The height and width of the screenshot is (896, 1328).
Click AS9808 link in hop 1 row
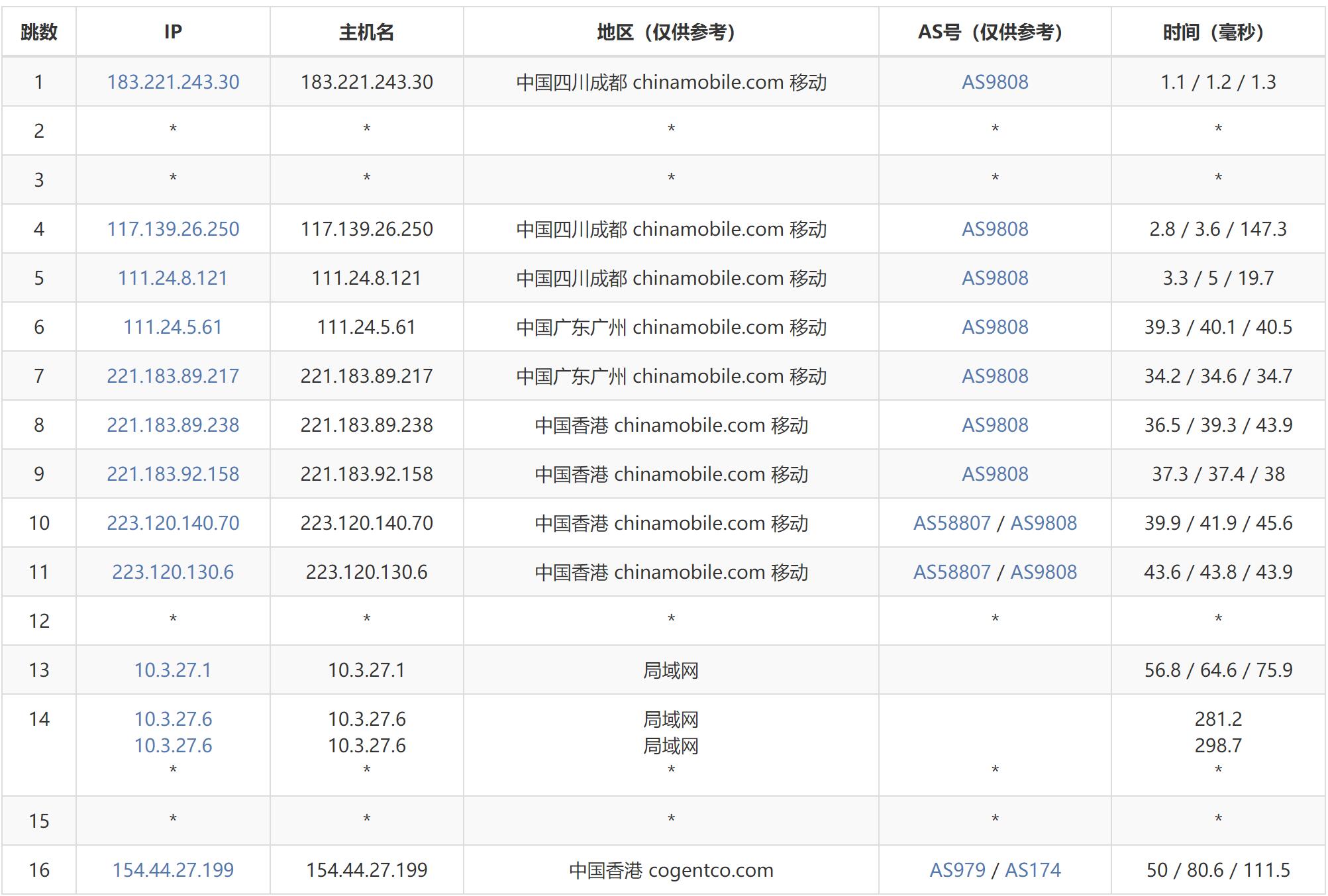pos(995,82)
